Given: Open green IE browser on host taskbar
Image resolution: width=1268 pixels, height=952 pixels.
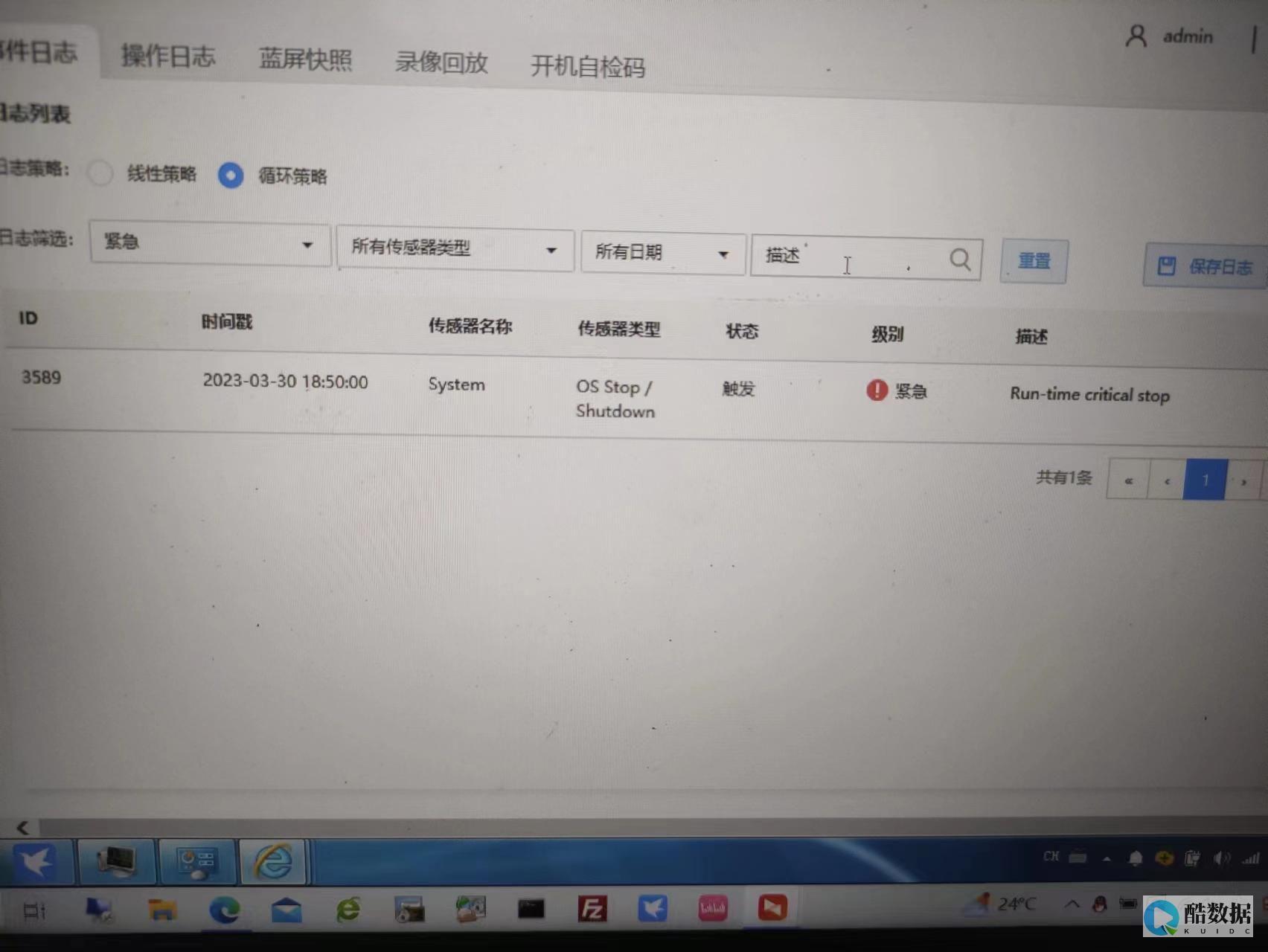Looking at the screenshot, I should [x=348, y=909].
